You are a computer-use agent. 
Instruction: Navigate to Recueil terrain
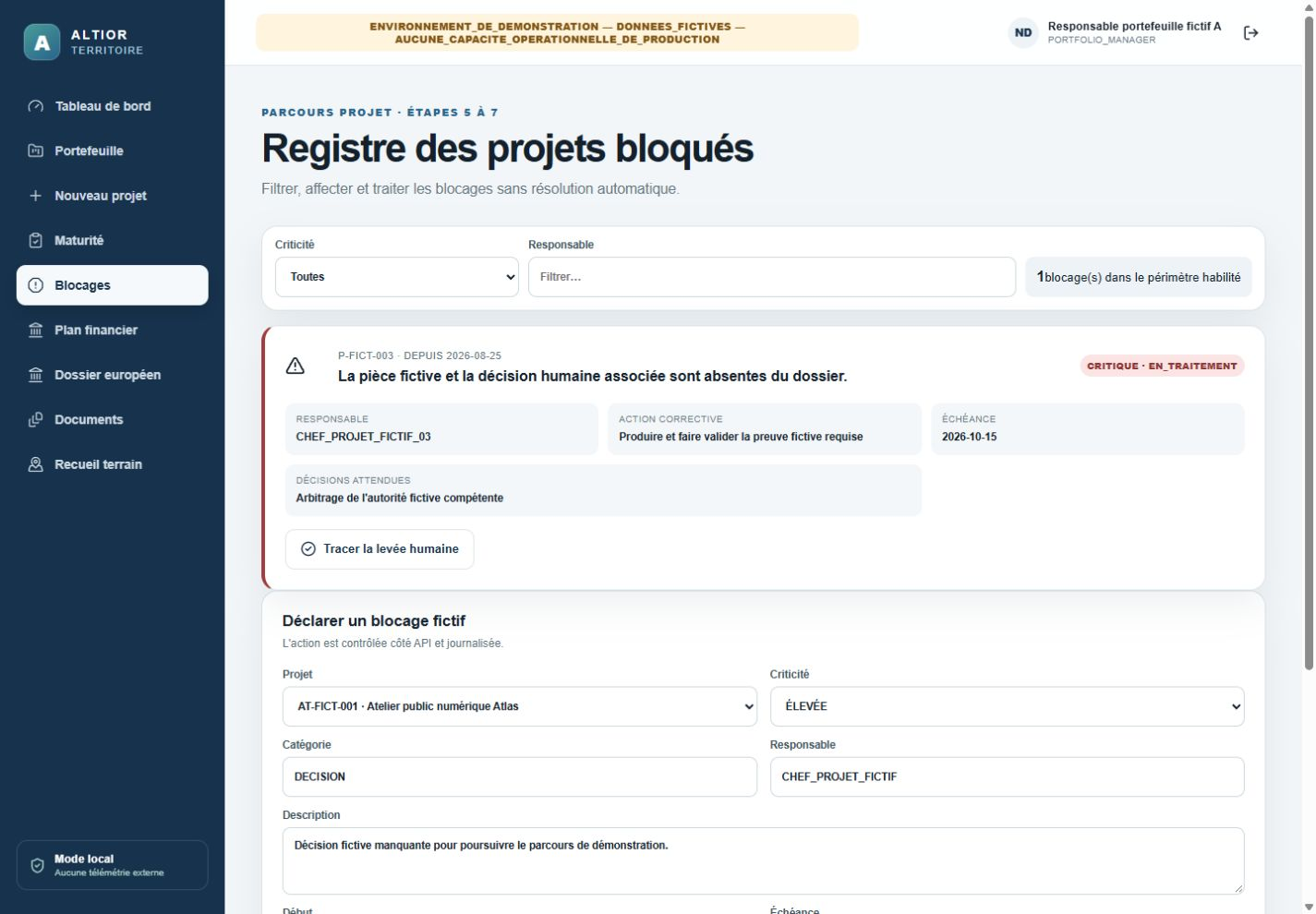tap(113, 464)
